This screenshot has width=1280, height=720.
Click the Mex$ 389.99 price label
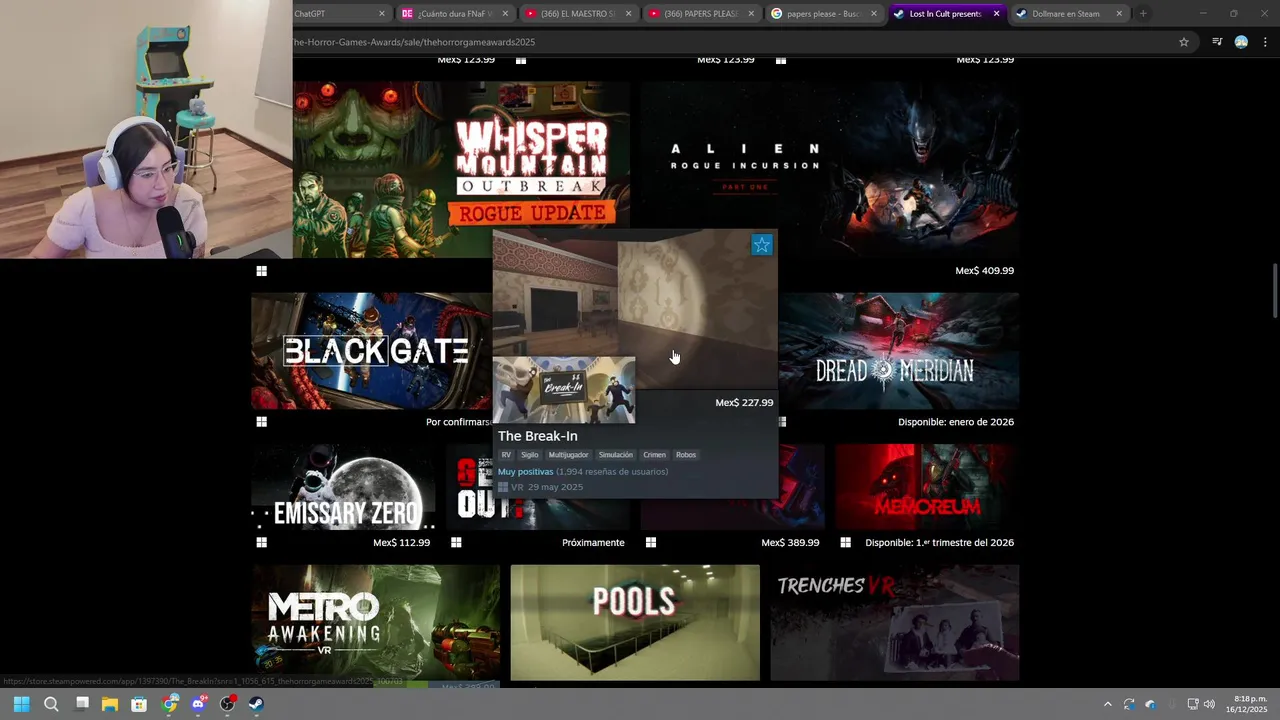pos(790,543)
